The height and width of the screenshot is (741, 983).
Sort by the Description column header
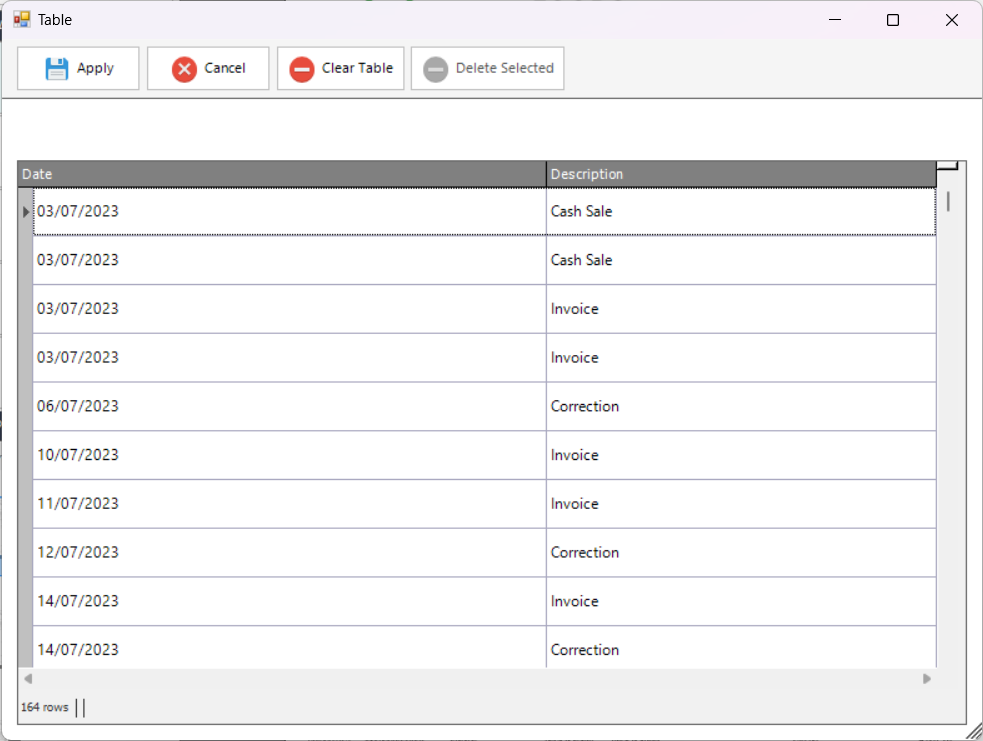coord(740,174)
